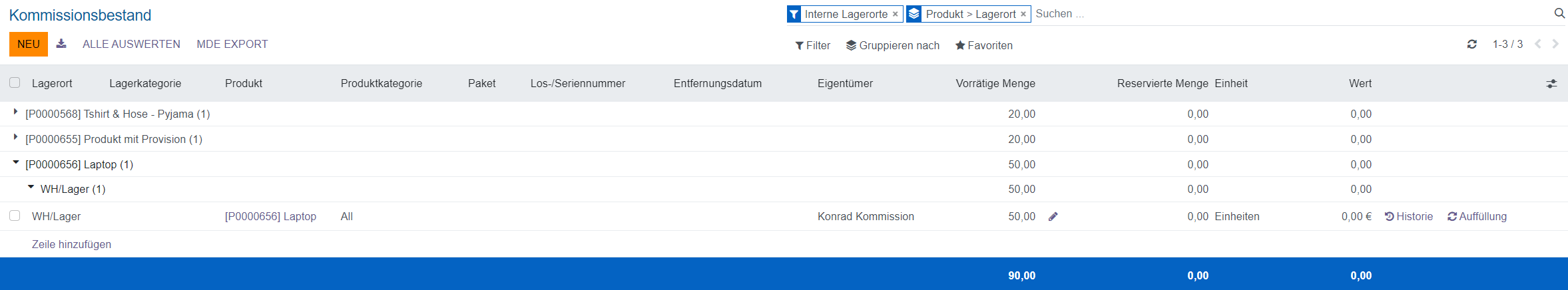1568x290 pixels.
Task: Collapse the WH/Lager subgroup
Action: coord(31,188)
